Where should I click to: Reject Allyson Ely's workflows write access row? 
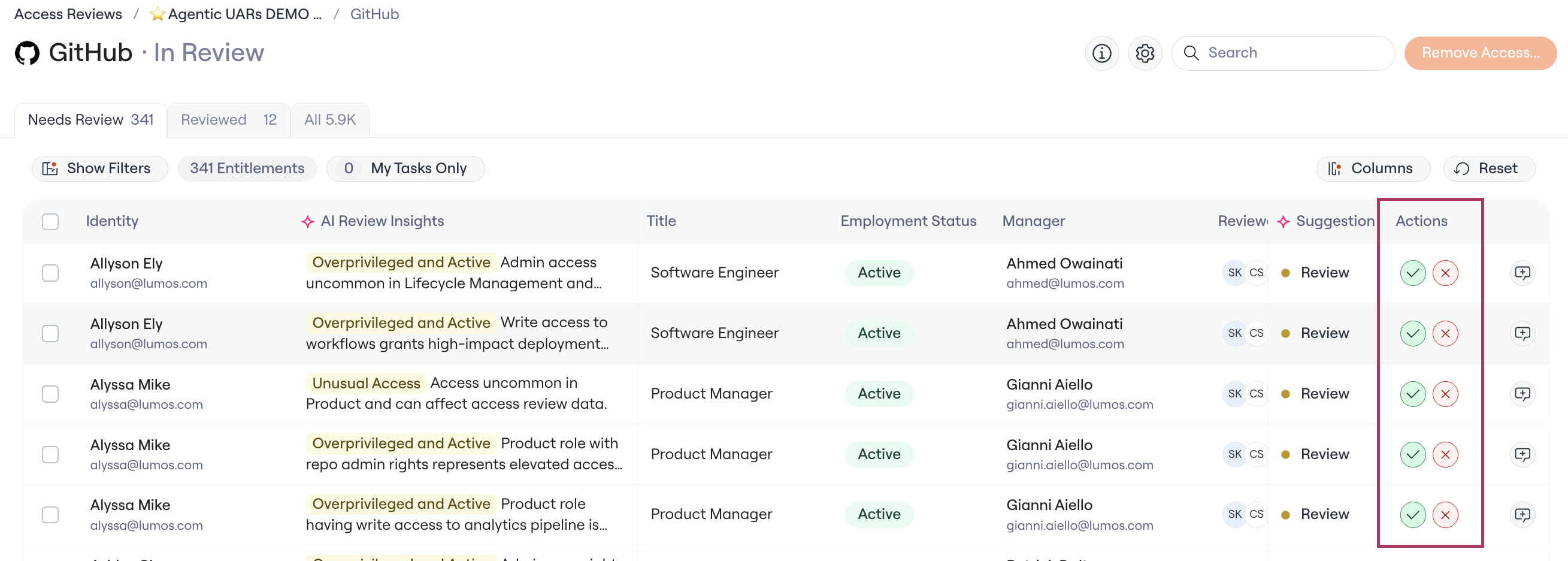1445,333
